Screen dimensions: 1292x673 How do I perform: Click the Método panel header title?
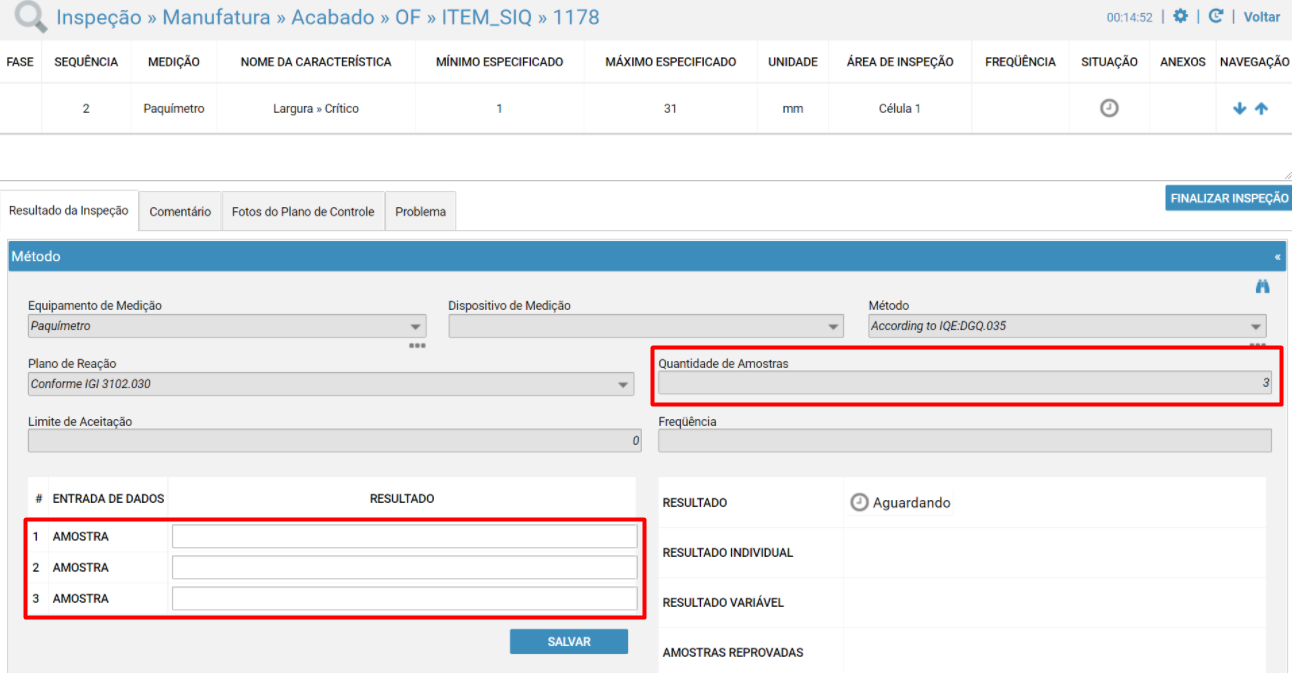36,257
